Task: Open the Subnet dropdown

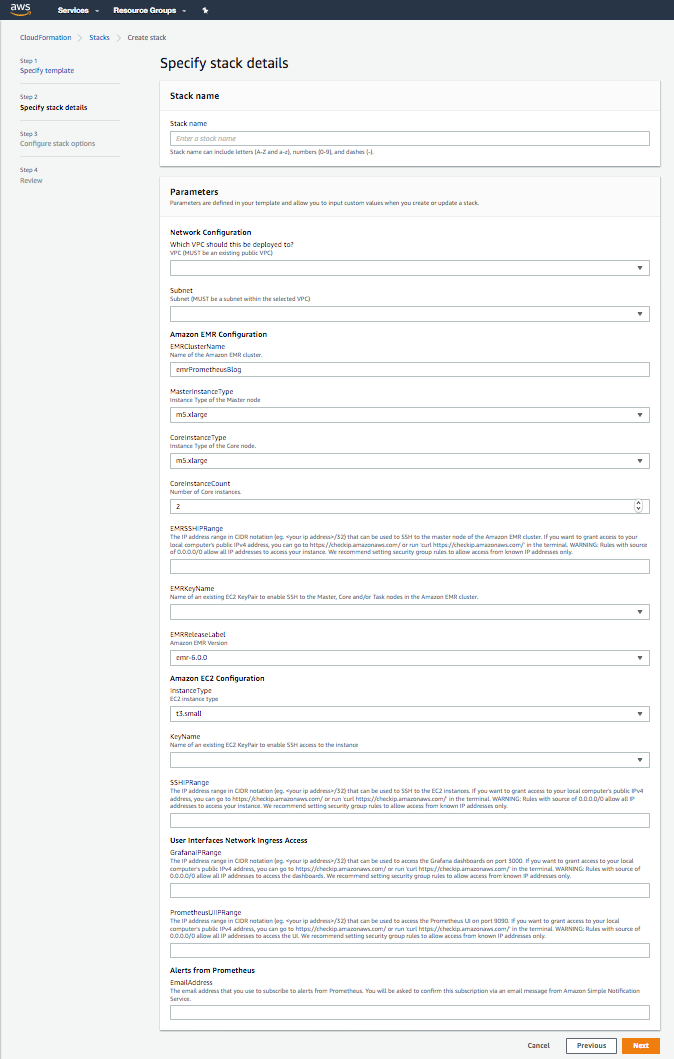Action: pos(409,314)
